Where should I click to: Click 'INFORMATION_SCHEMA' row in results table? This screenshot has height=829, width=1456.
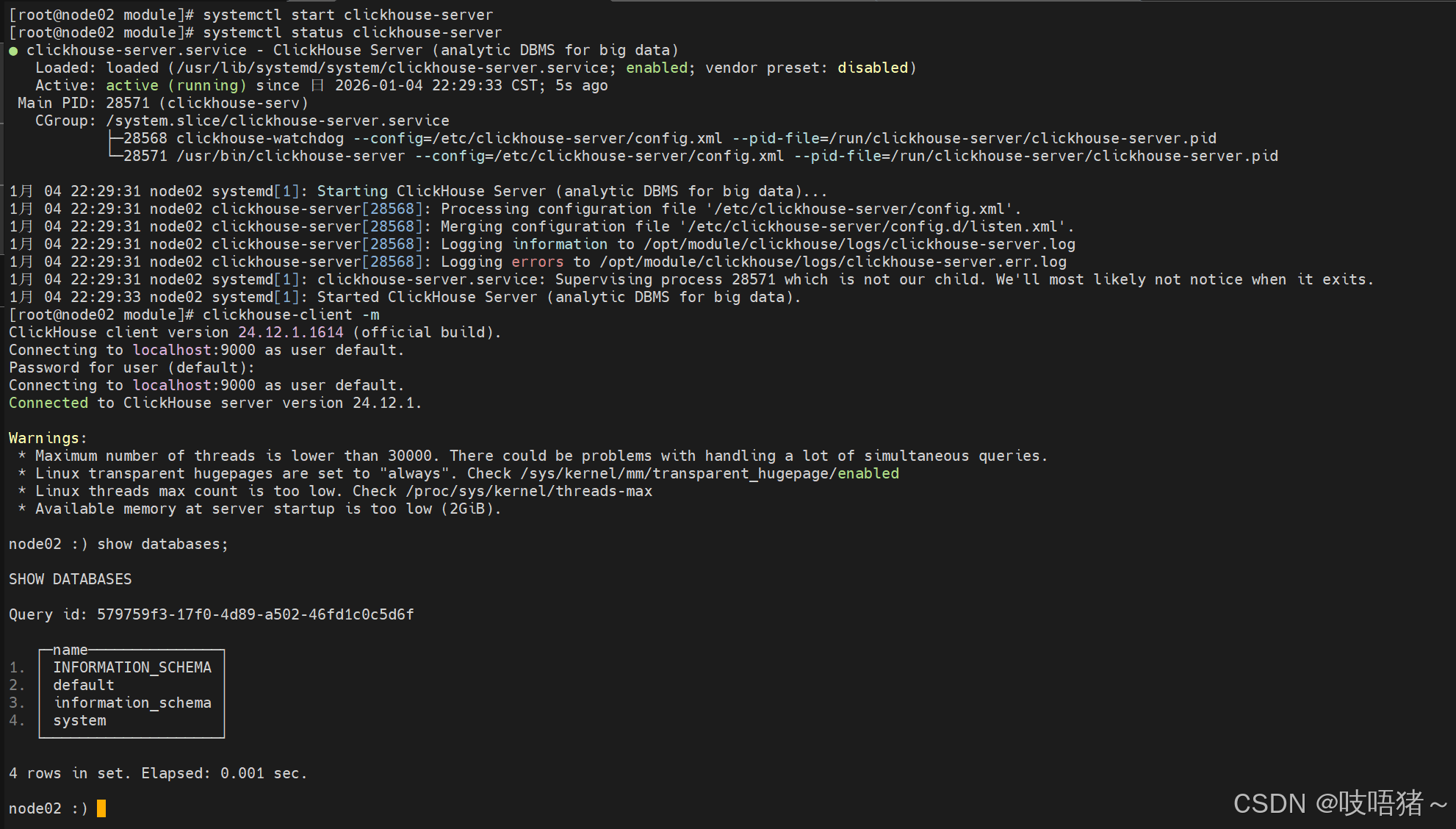pos(132,667)
